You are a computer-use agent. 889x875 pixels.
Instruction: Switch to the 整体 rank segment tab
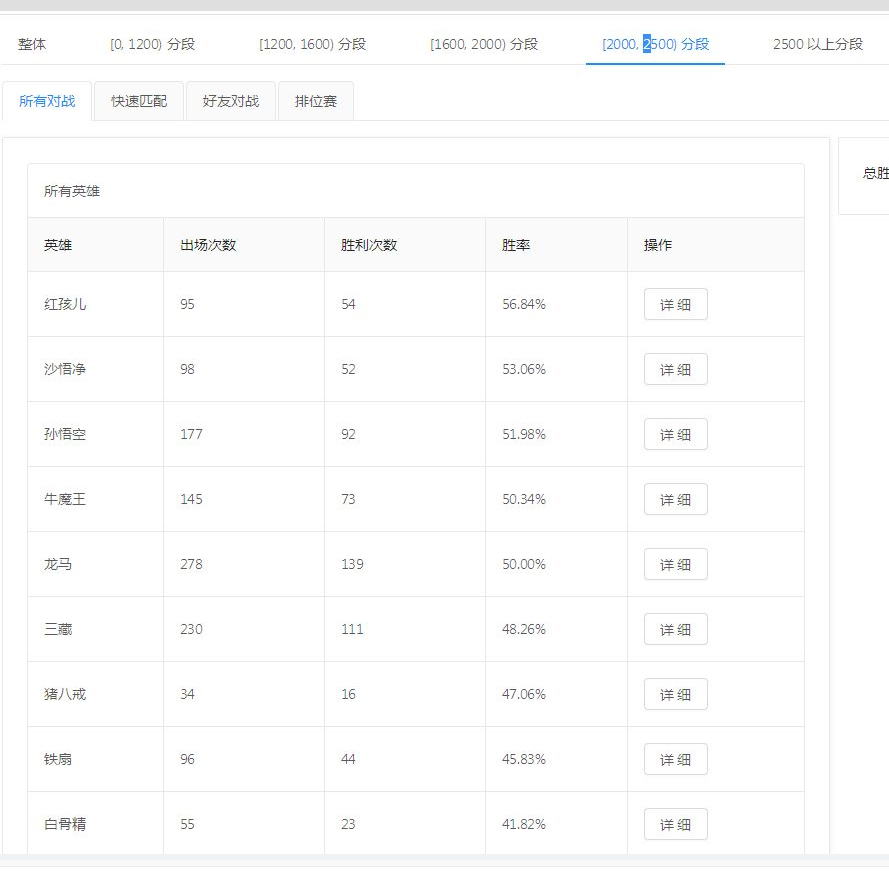pyautogui.click(x=32, y=44)
